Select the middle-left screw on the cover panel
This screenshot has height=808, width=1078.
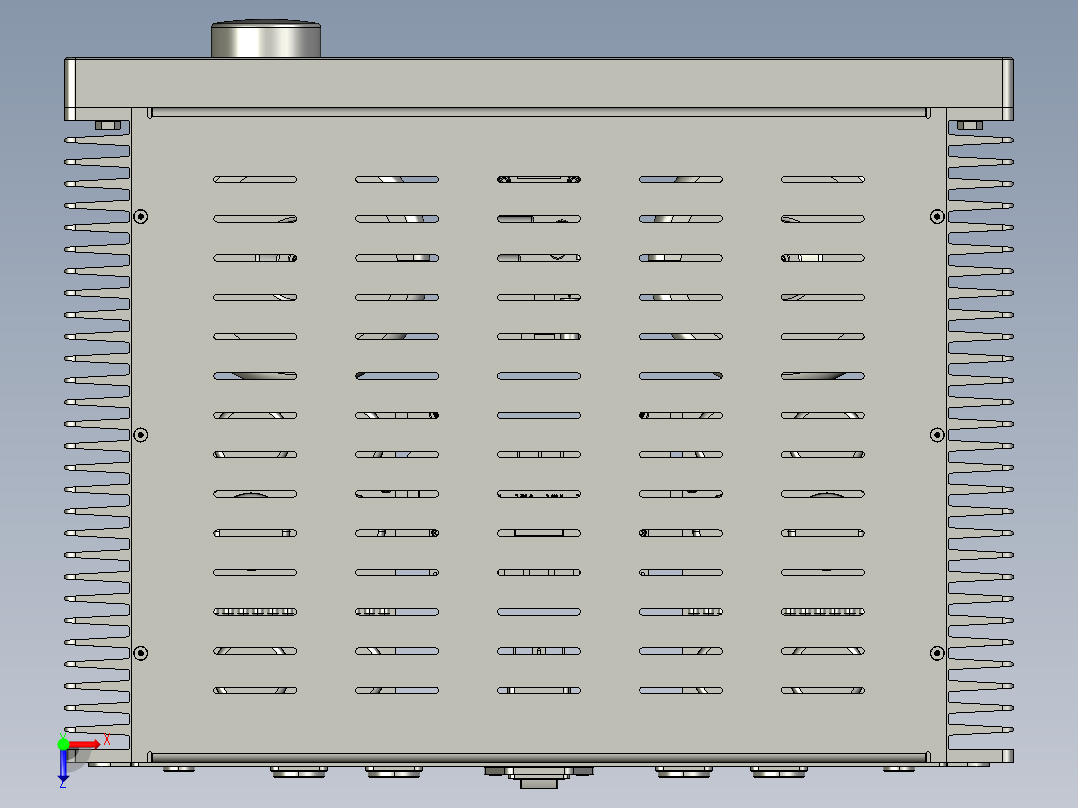click(x=140, y=435)
